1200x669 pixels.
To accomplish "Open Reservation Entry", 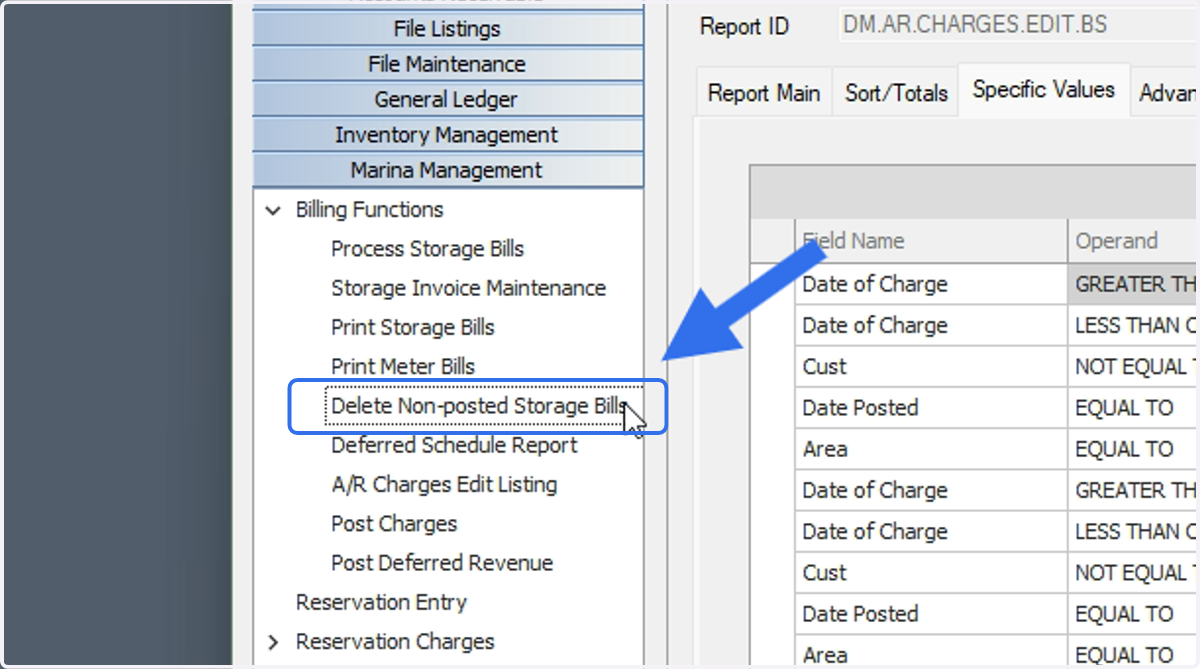I will 381,602.
